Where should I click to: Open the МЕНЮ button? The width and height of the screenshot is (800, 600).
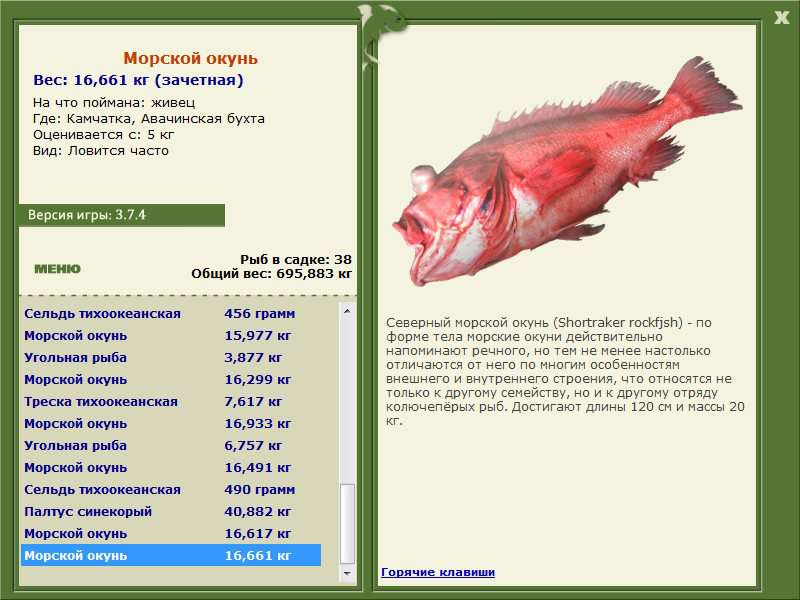(x=57, y=269)
